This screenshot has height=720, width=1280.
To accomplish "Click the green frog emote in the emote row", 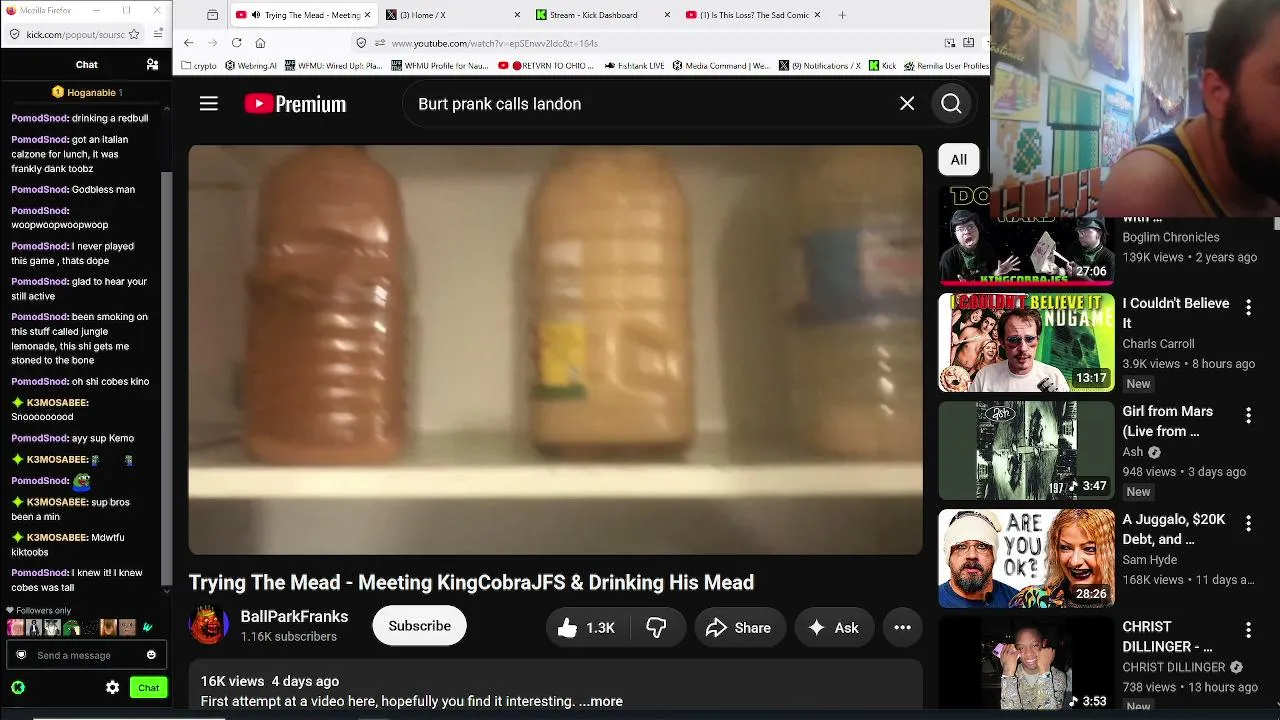I will click(71, 628).
